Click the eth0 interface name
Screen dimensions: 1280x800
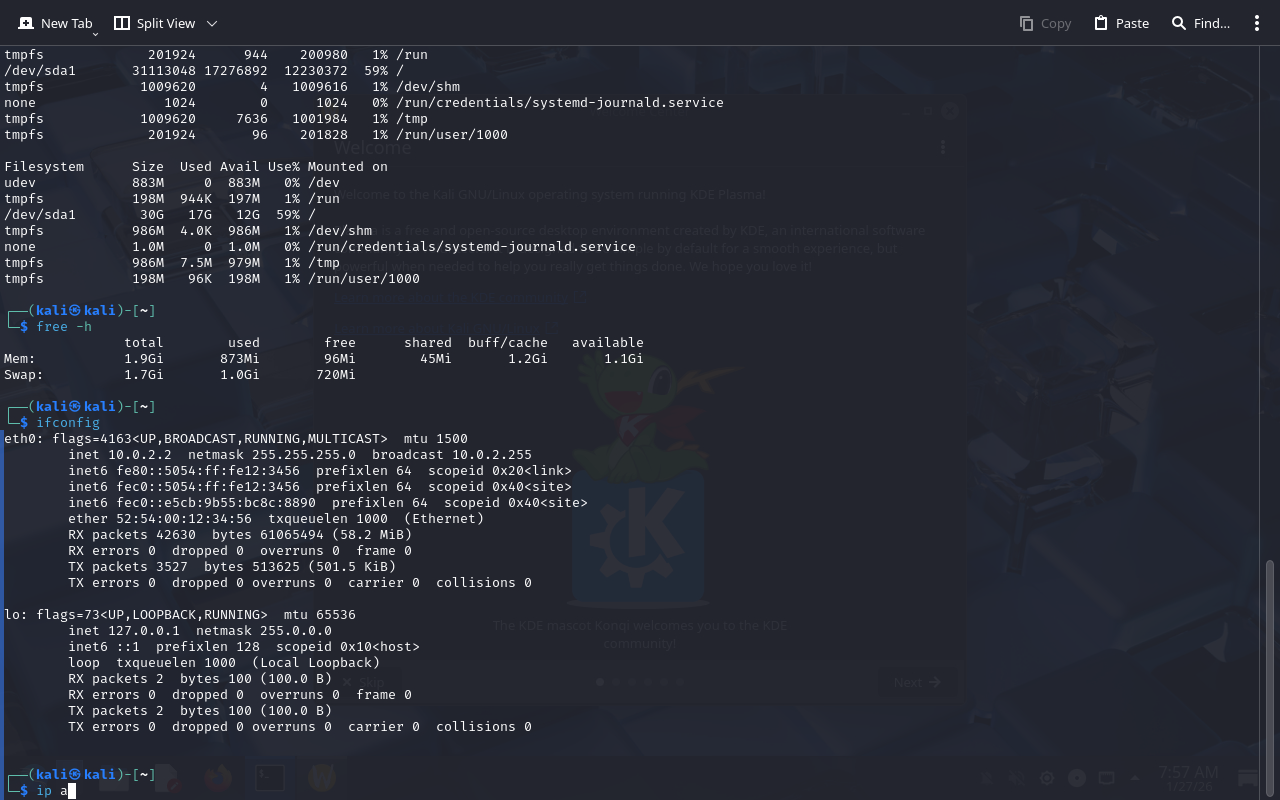(x=20, y=439)
